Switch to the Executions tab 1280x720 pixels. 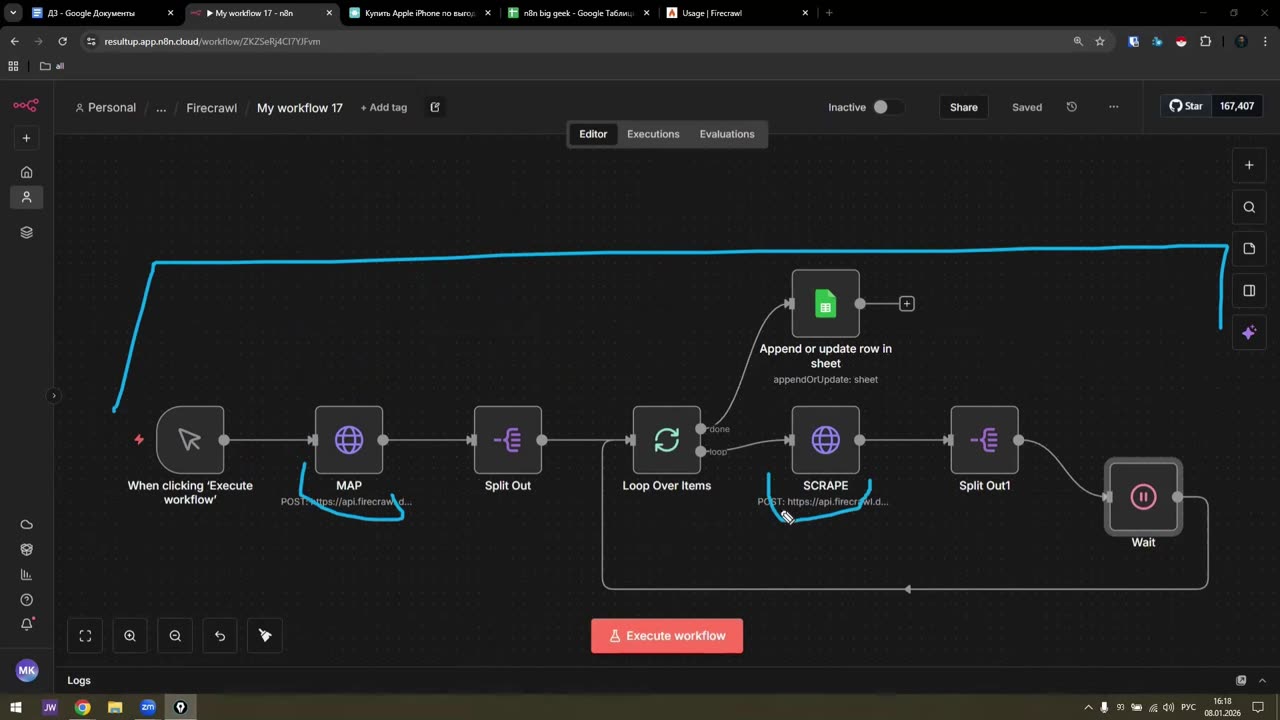click(653, 134)
